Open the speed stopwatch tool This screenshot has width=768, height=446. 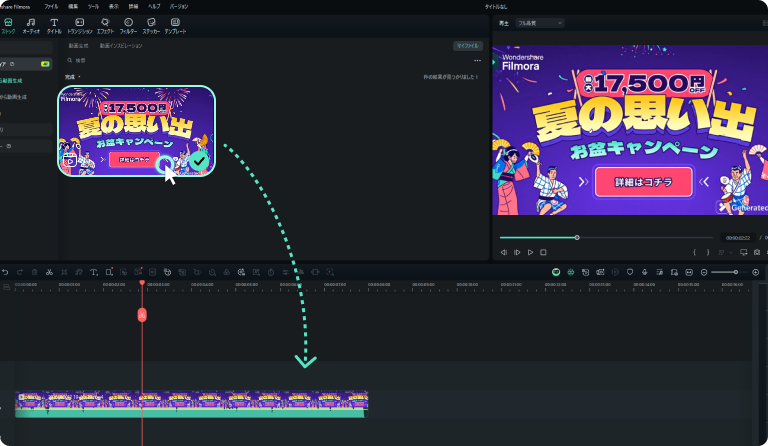point(271,272)
